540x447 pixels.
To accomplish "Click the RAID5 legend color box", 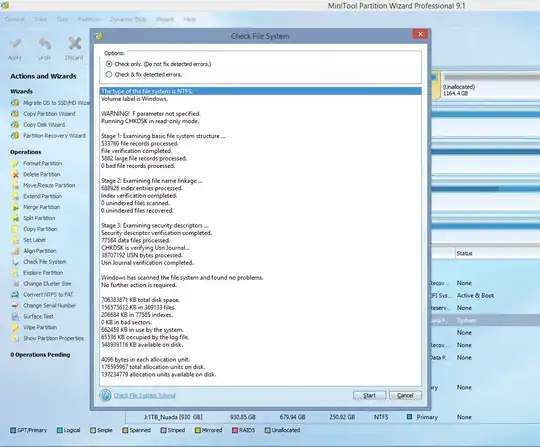I will (235, 430).
